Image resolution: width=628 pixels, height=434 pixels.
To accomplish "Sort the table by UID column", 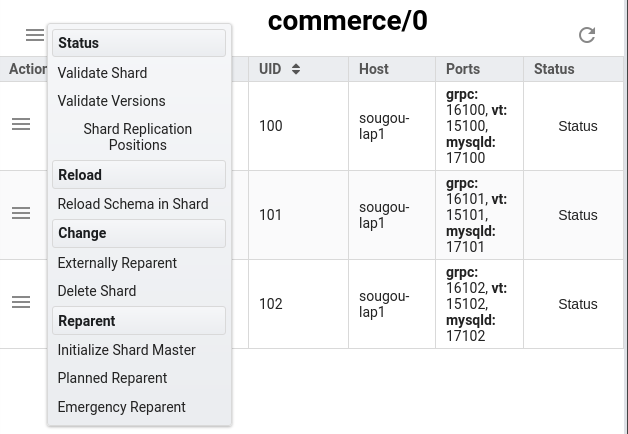I will [x=280, y=69].
